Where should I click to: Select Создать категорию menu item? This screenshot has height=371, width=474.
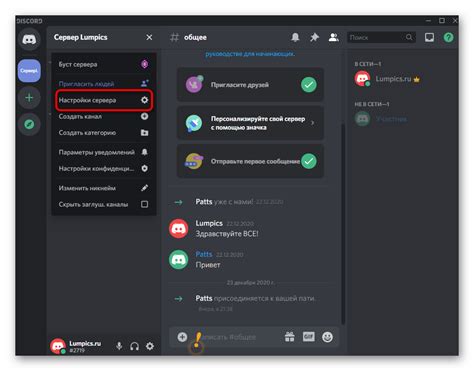[x=103, y=133]
